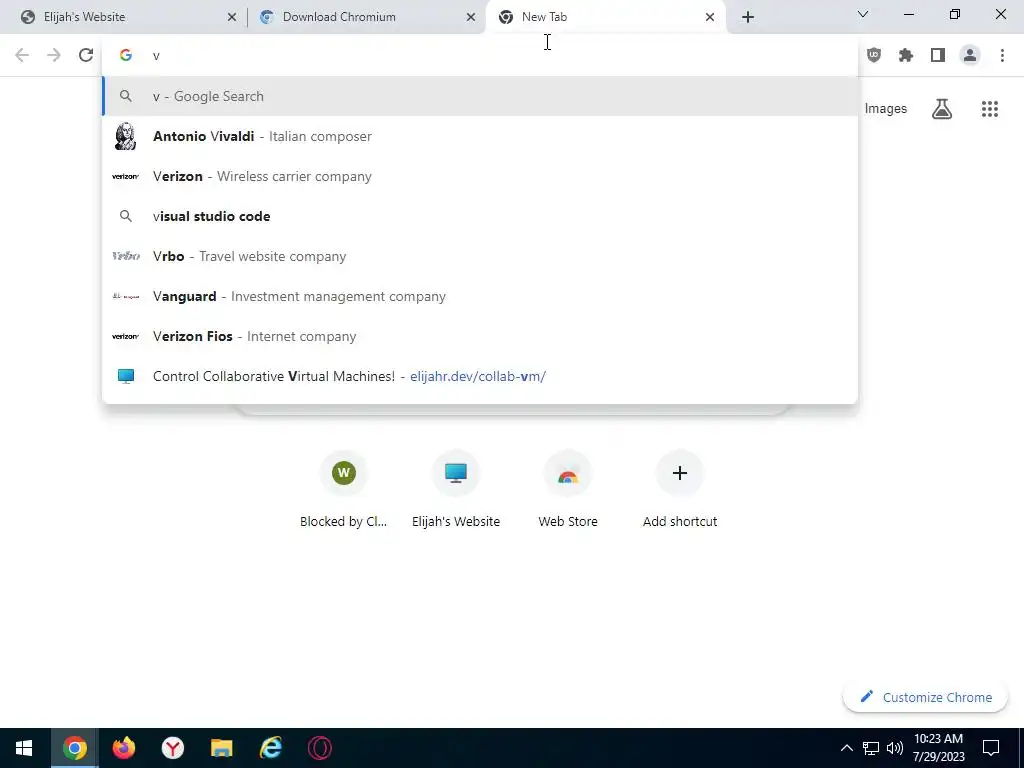Open the Extensions puzzle-piece menu
The width and height of the screenshot is (1024, 768).
click(x=906, y=56)
